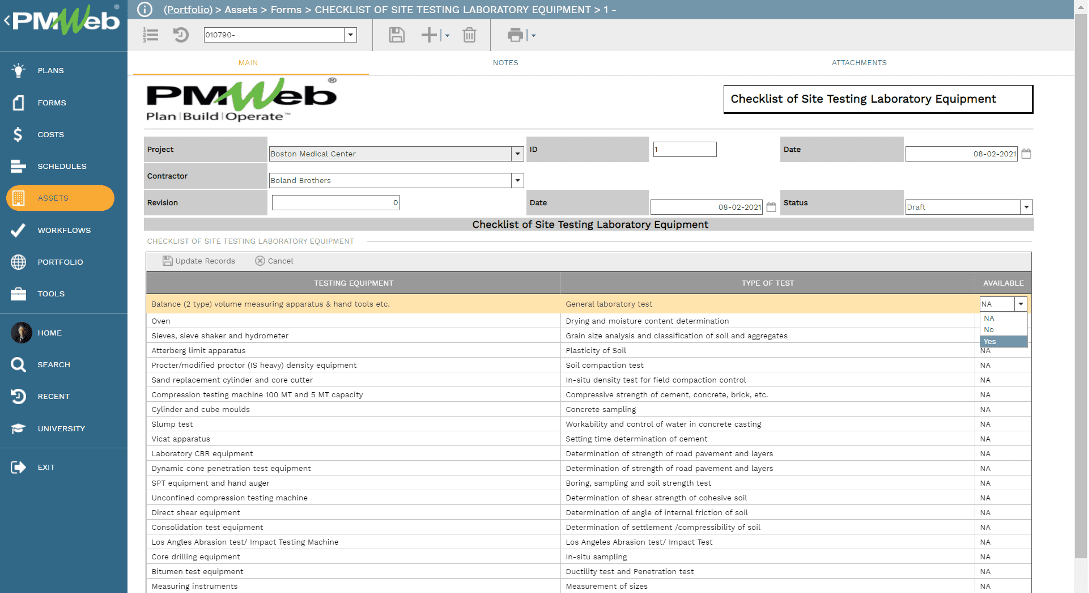Switch to the Notes tab
The width and height of the screenshot is (1089, 593).
(505, 62)
